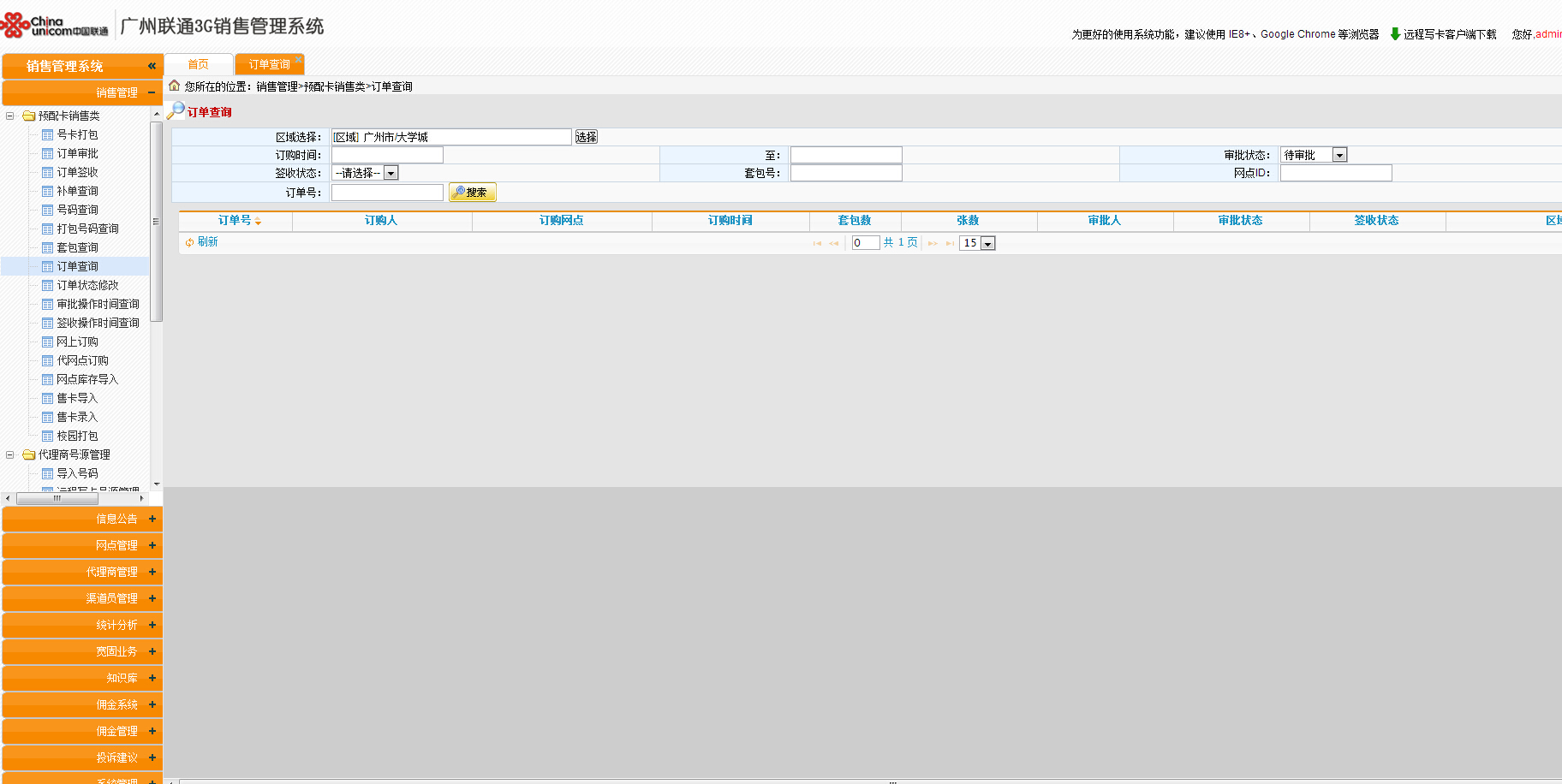Click the 号码查询 page icon
1562x784 pixels.
point(48,210)
